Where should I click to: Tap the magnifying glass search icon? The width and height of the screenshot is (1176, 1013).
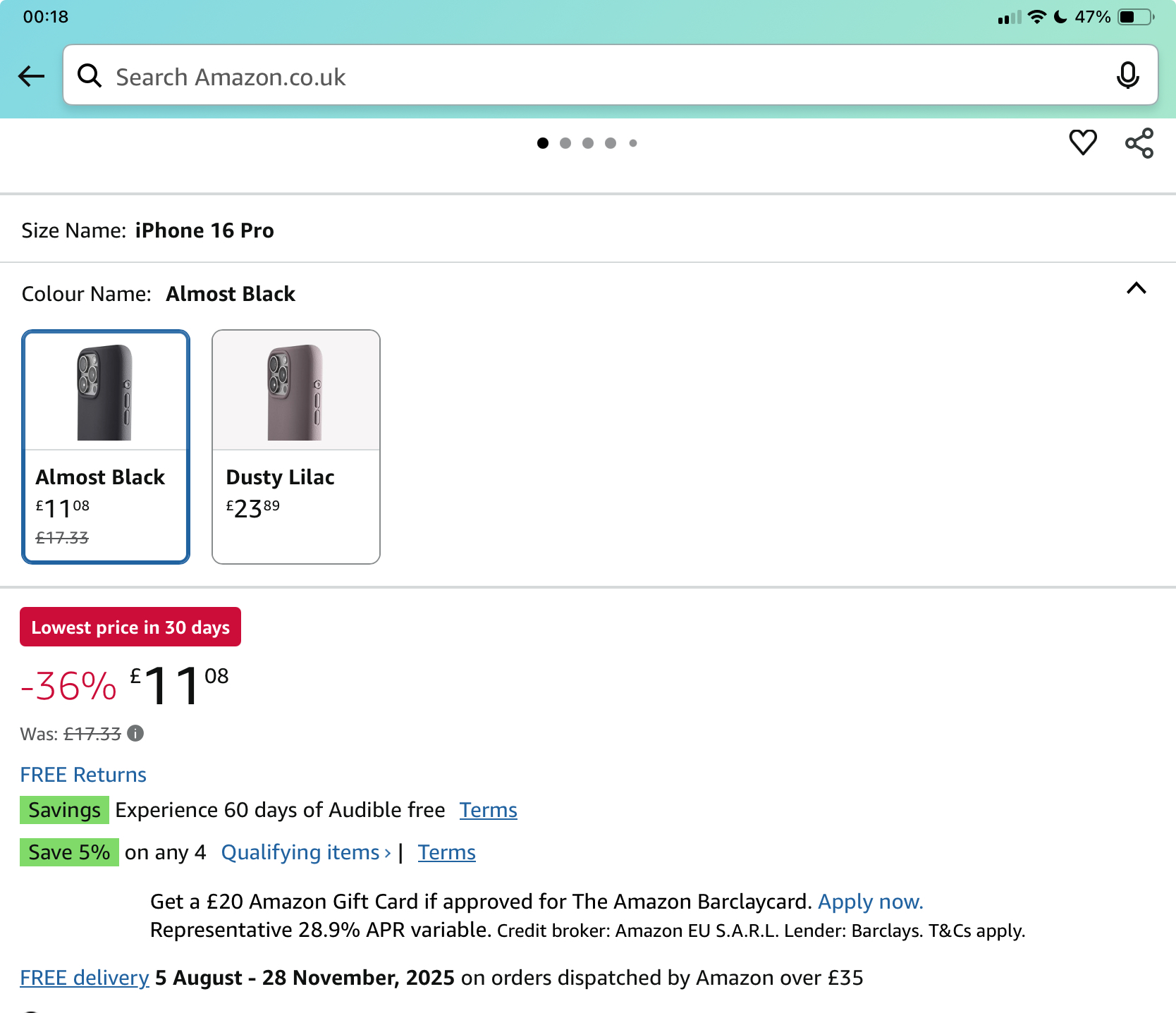coord(90,75)
